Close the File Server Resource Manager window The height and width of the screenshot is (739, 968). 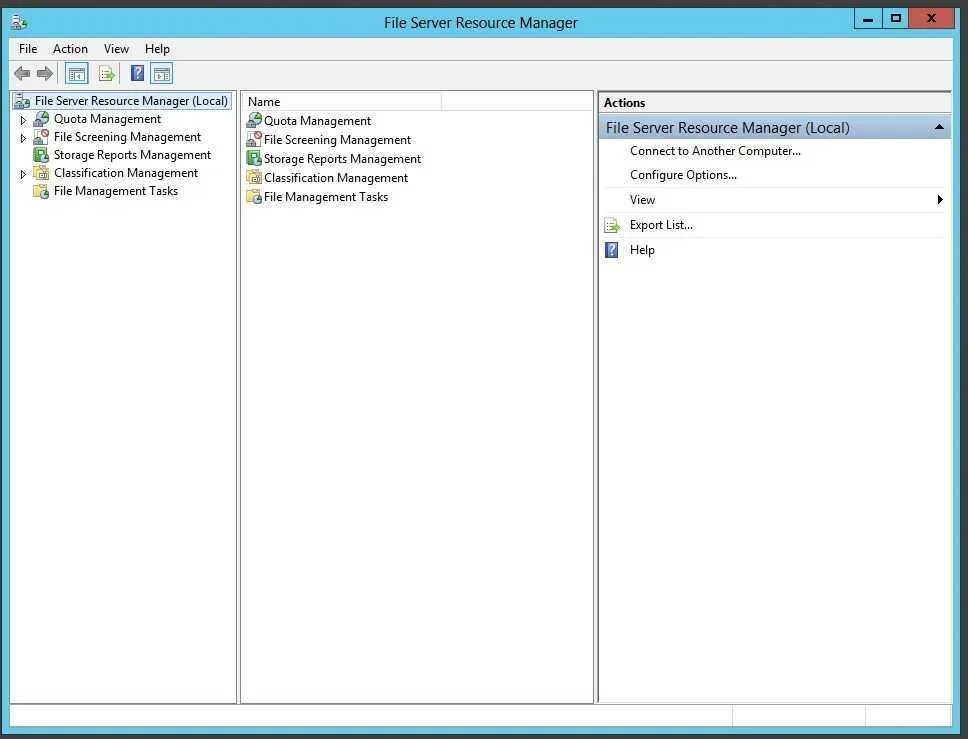tap(932, 19)
